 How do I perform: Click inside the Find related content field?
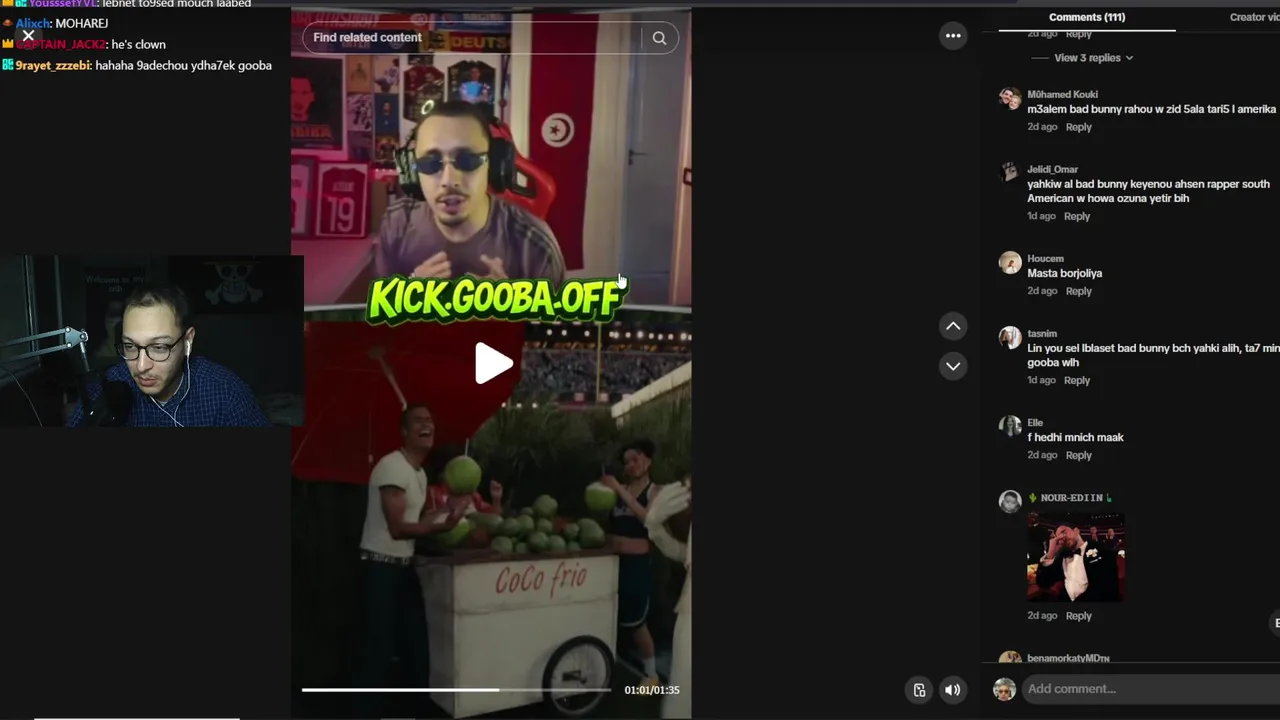[x=472, y=38]
